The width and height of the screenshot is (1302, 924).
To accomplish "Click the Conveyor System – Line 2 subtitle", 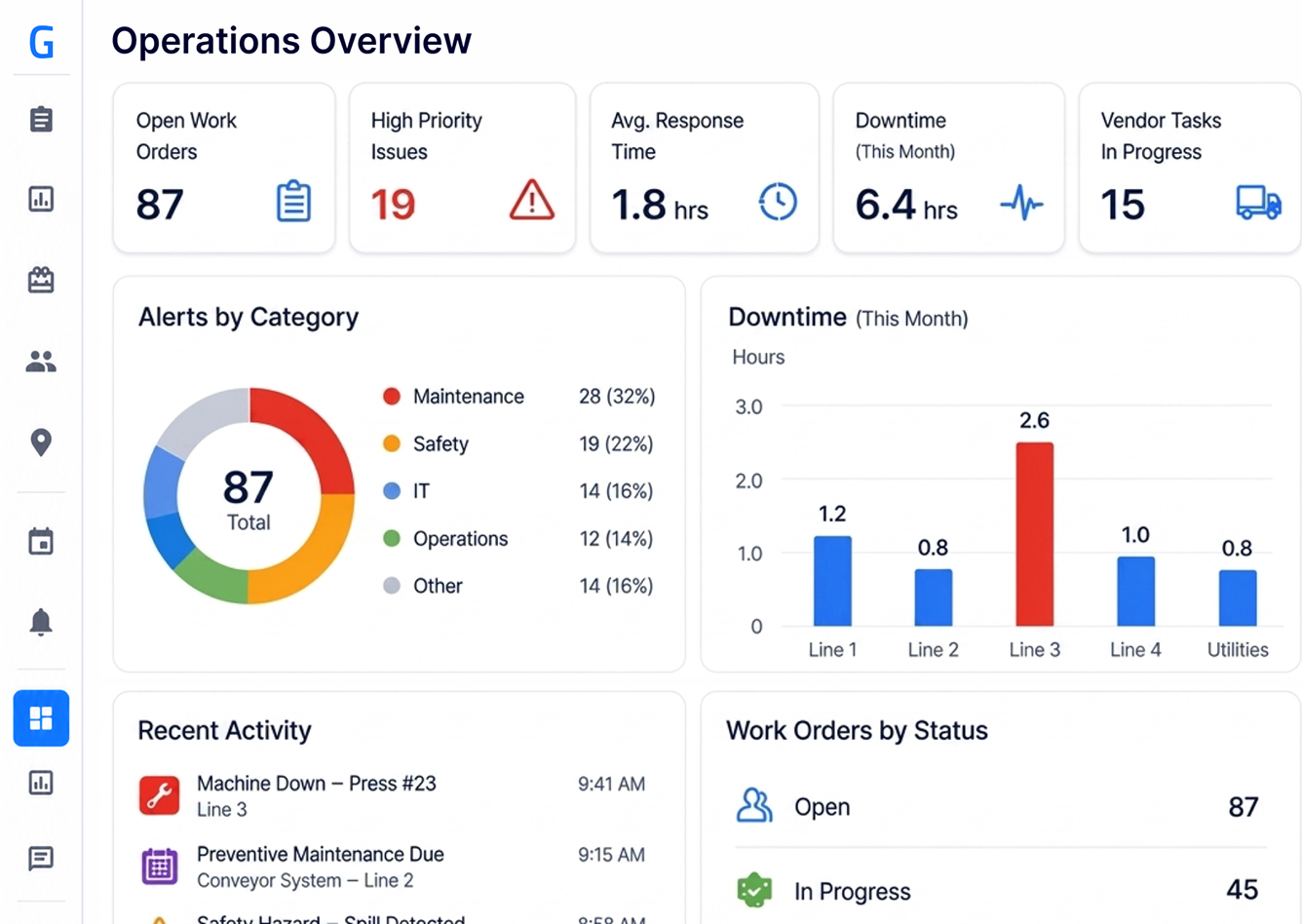I will click(305, 880).
